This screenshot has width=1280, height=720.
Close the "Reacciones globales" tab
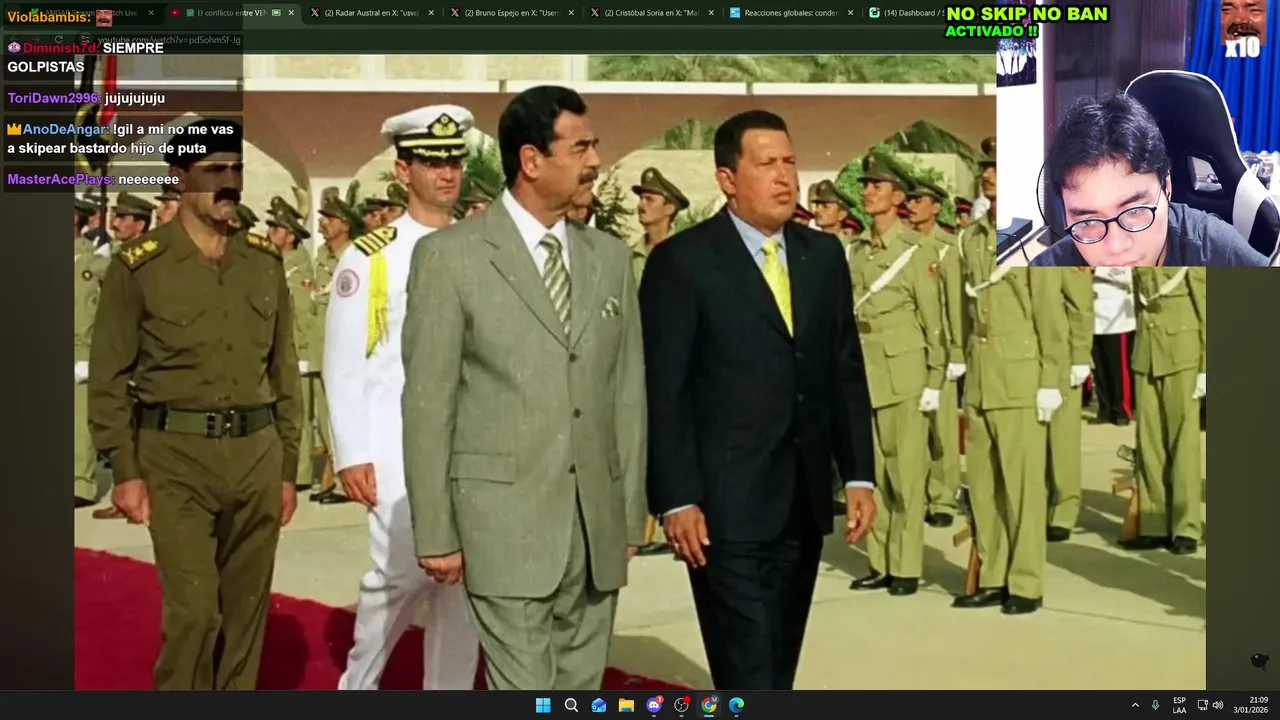coord(851,13)
